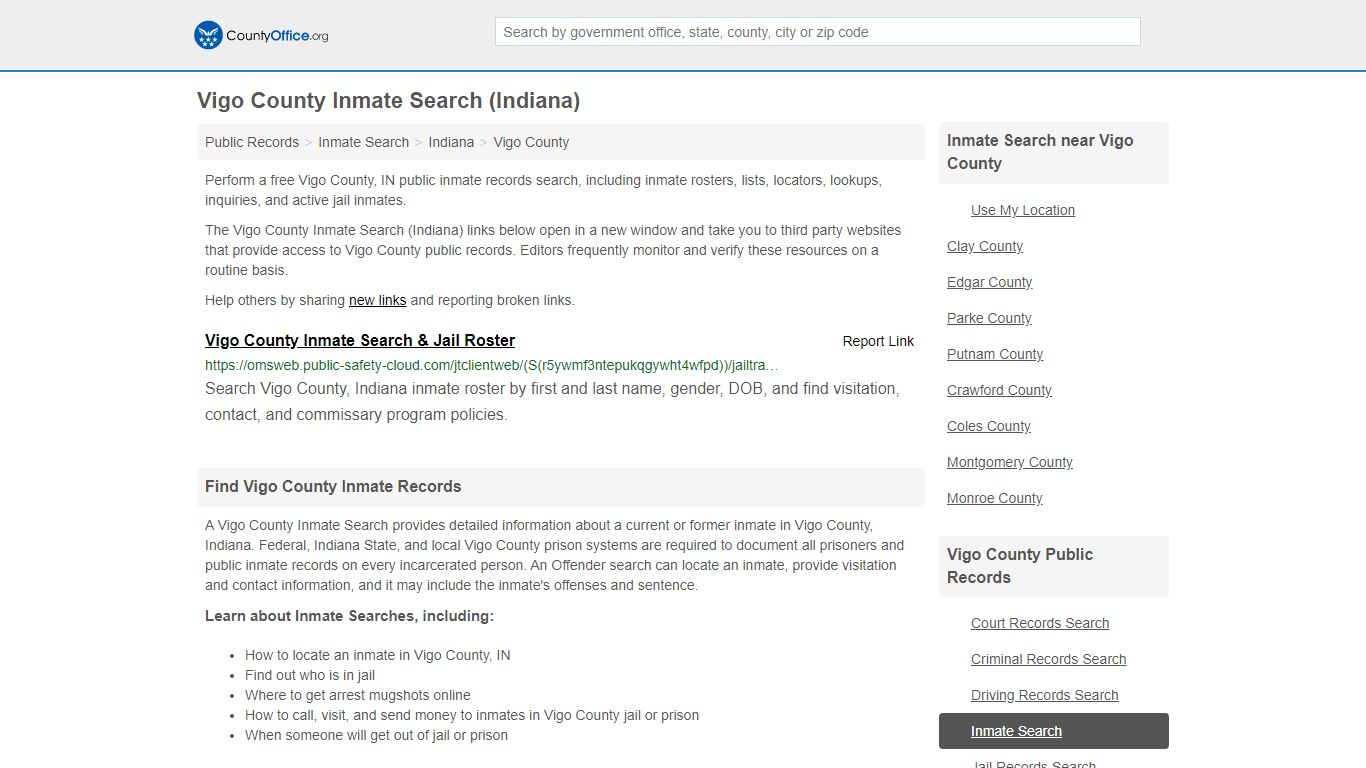Click 'When someone will get out of jail' bullet
This screenshot has height=768, width=1366.
(x=376, y=735)
